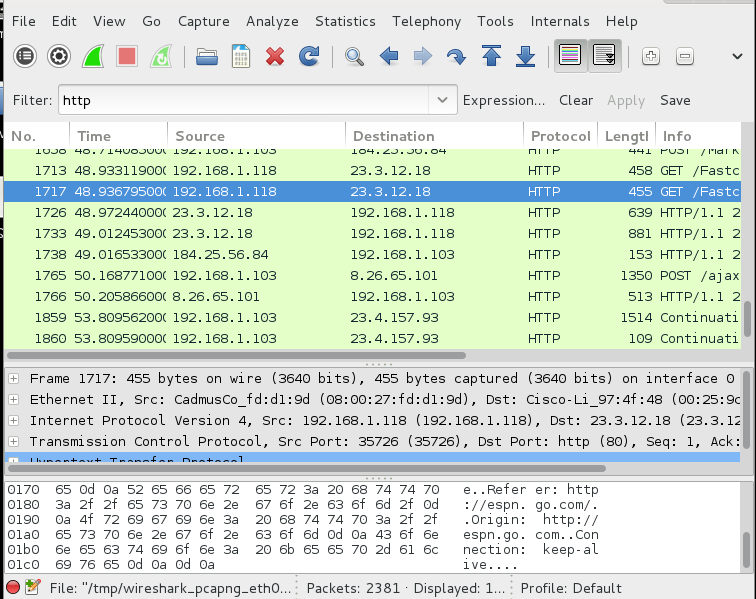This screenshot has height=599, width=756.
Task: Sort packets by No. column
Action: pyautogui.click(x=37, y=136)
